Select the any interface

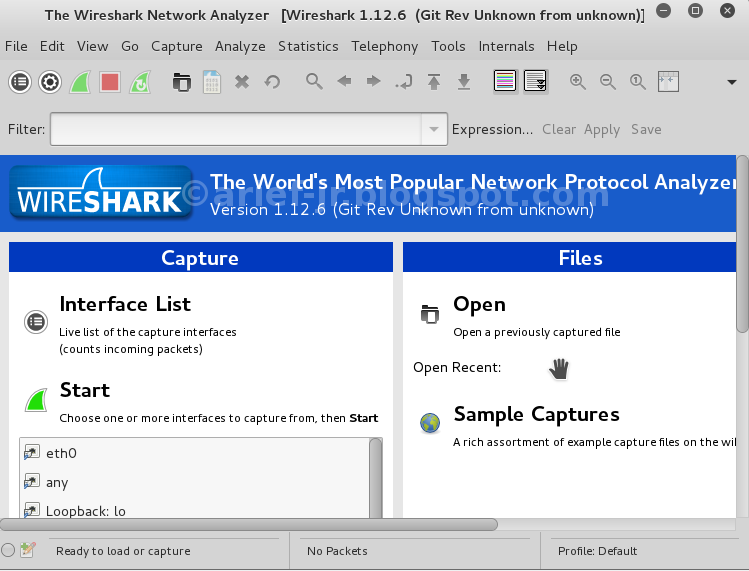pyautogui.click(x=194, y=482)
